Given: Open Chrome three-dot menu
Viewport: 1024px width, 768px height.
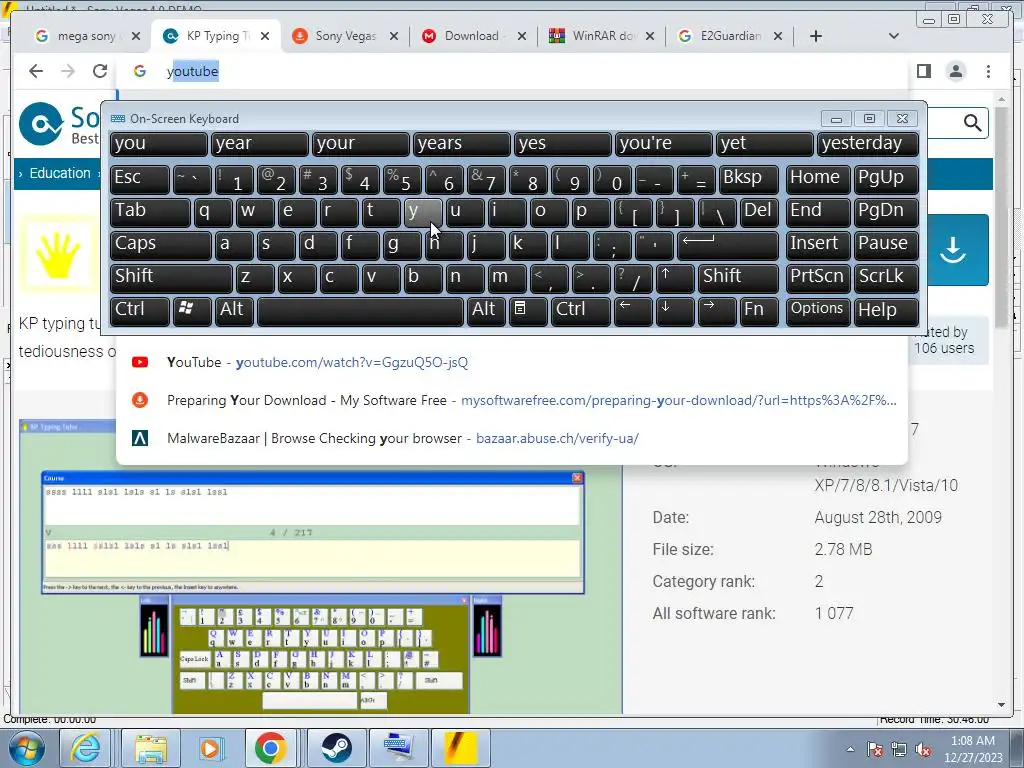Looking at the screenshot, I should click(x=988, y=71).
